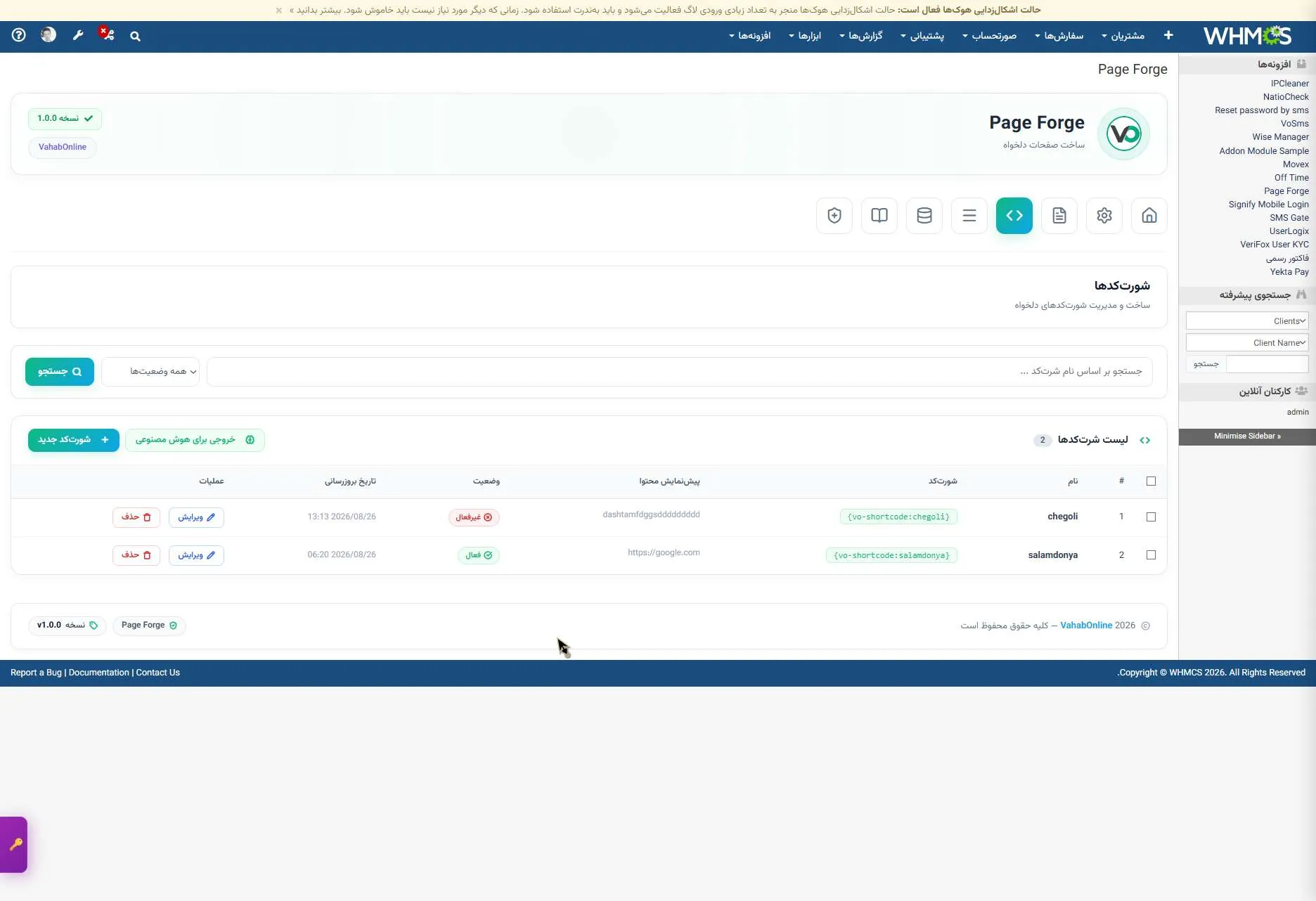
Task: Open the purple key floating widget
Action: [x=14, y=844]
